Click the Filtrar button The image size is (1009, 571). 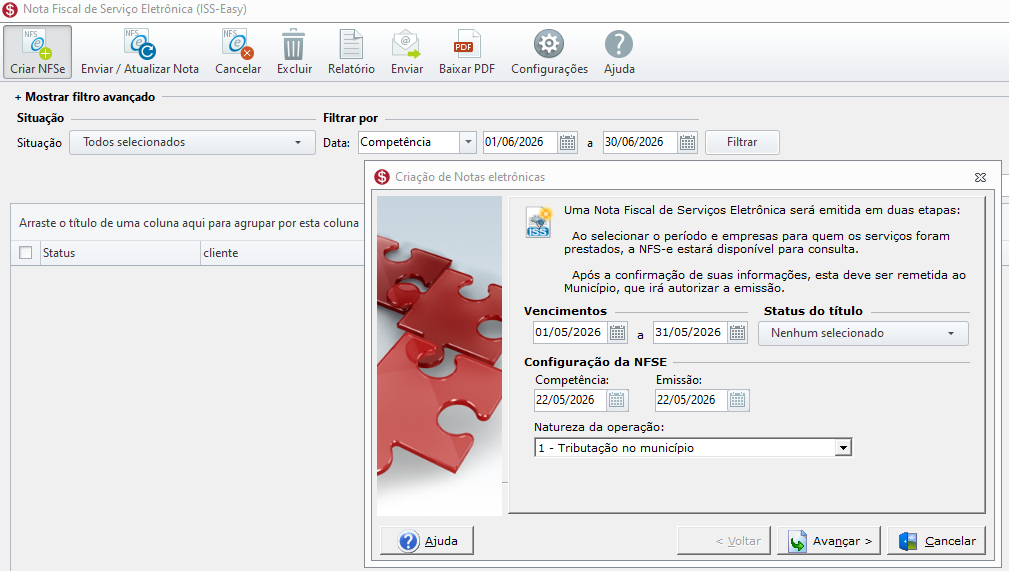[742, 142]
